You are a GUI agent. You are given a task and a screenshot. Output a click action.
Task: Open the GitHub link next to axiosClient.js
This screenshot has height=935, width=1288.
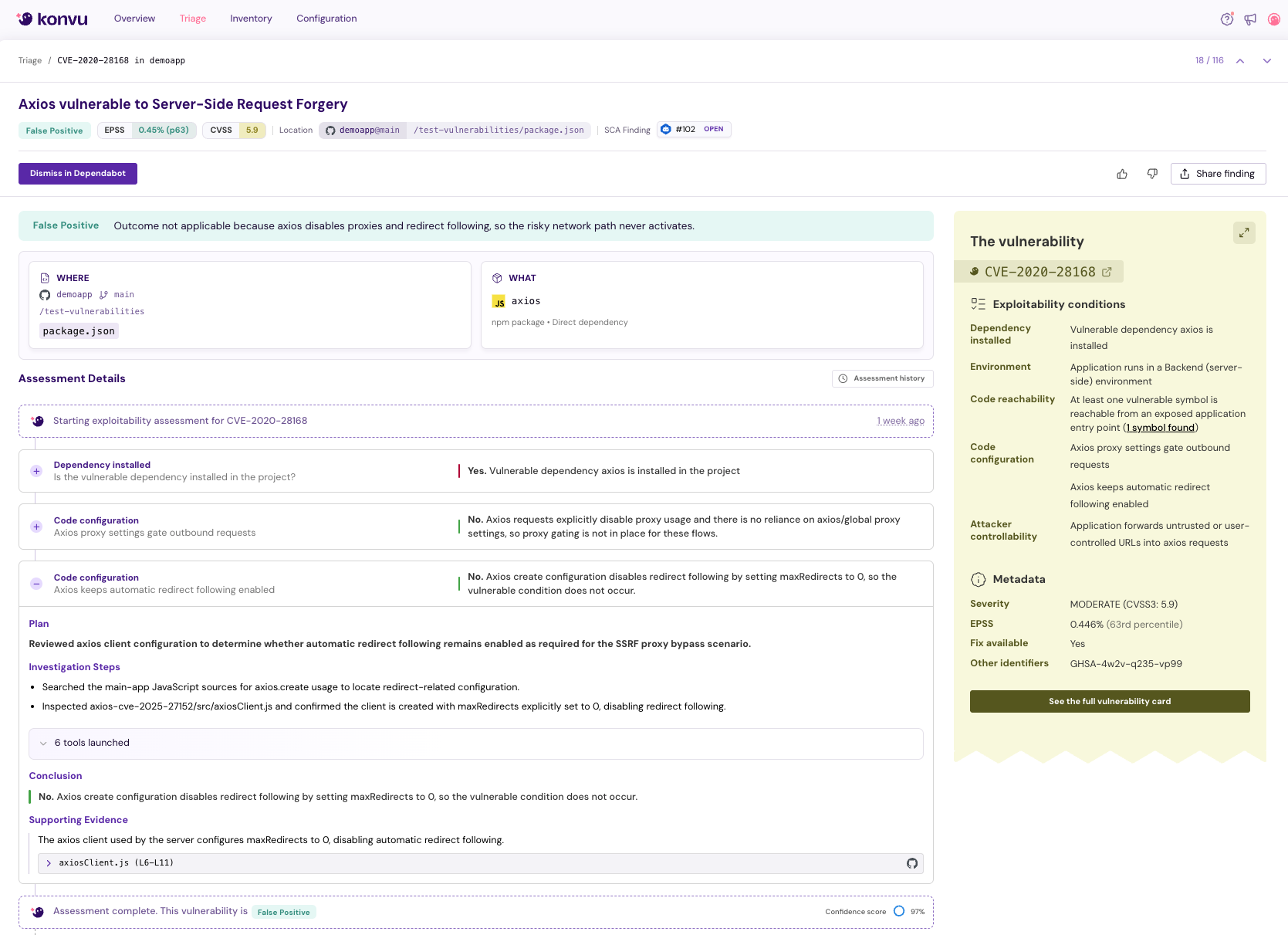[912, 863]
